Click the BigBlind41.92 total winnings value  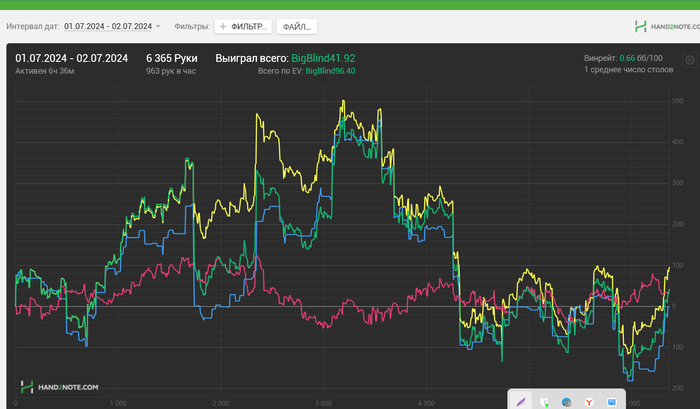(x=323, y=58)
